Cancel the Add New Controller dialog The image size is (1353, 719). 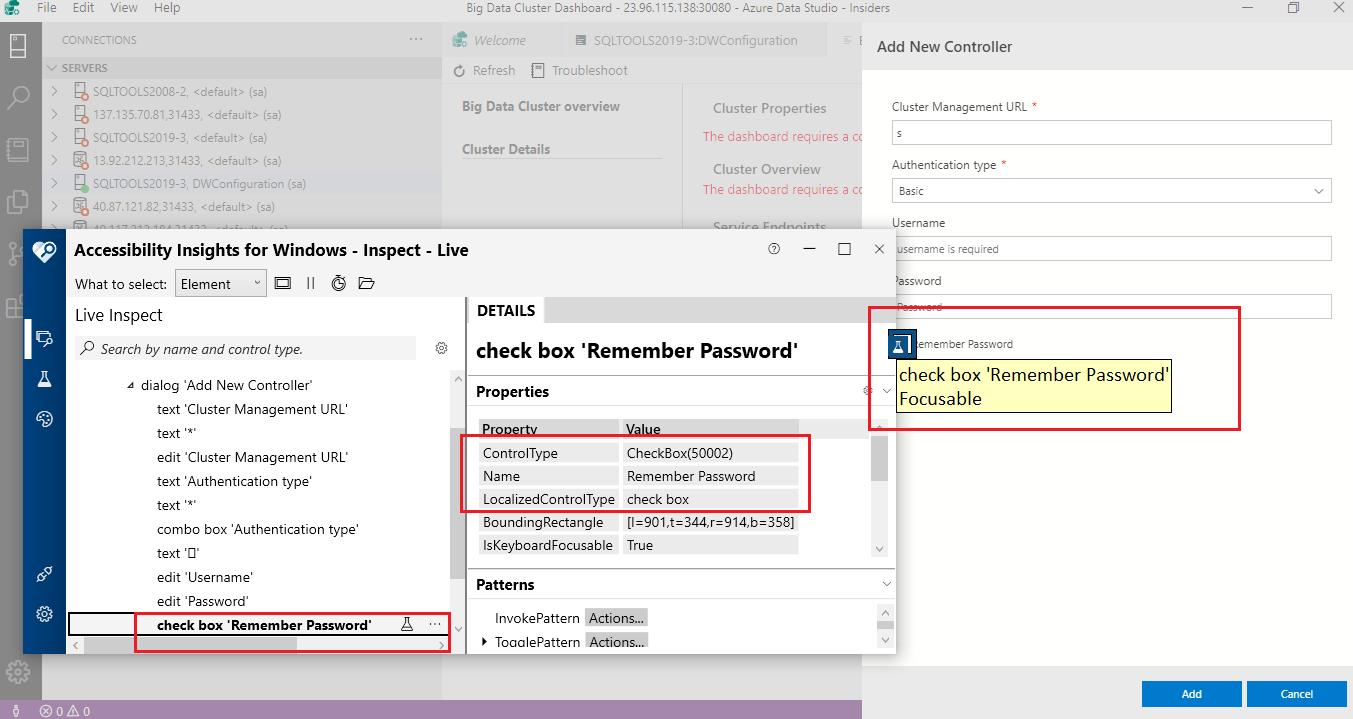click(1297, 693)
